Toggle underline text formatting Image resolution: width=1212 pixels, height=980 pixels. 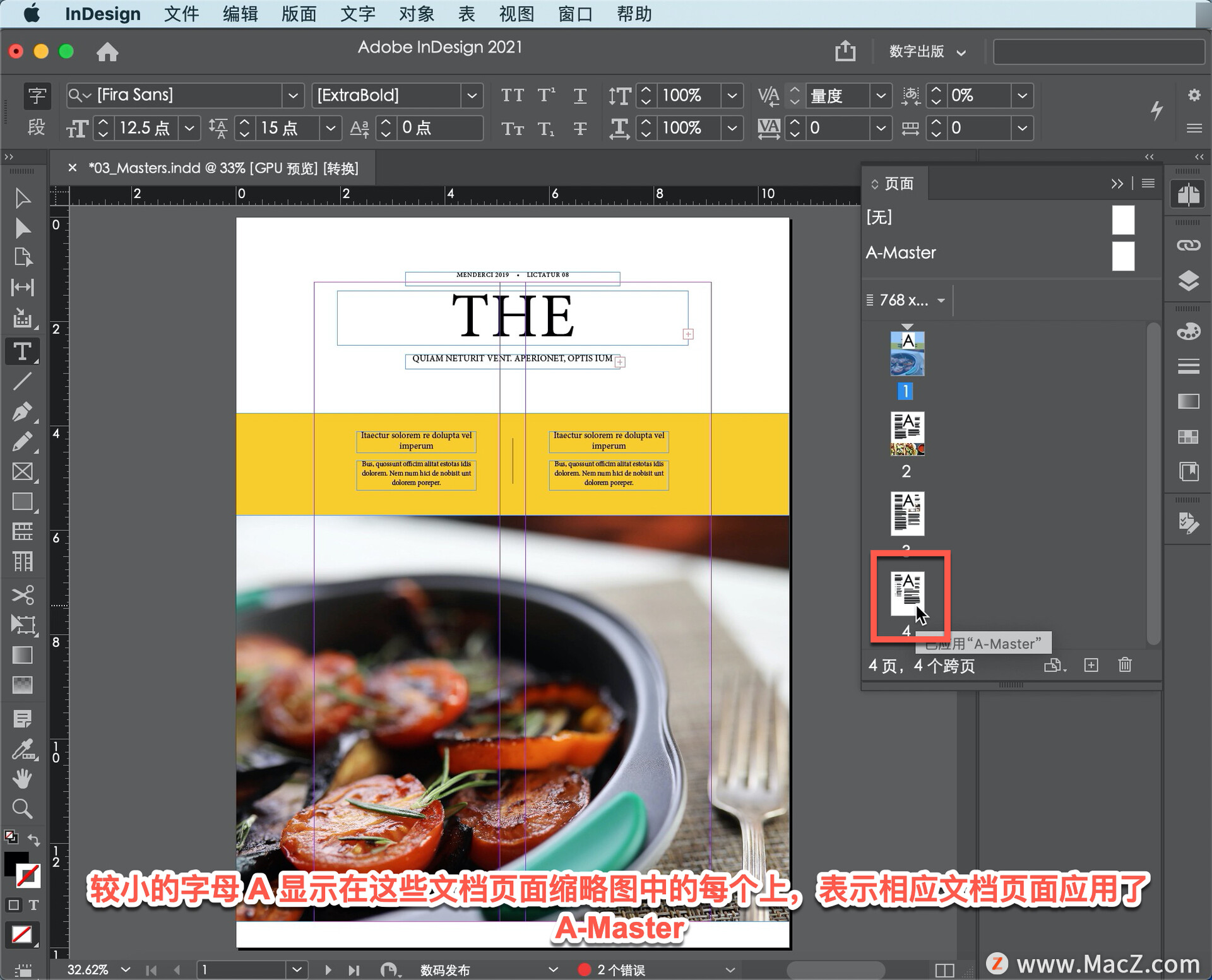[x=579, y=95]
